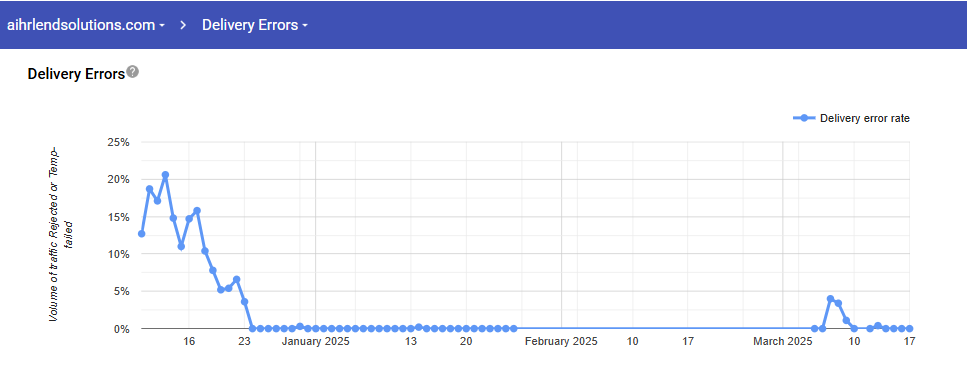Click the 25% y-axis label
Viewport: 967px width, 385px height.
click(x=118, y=142)
